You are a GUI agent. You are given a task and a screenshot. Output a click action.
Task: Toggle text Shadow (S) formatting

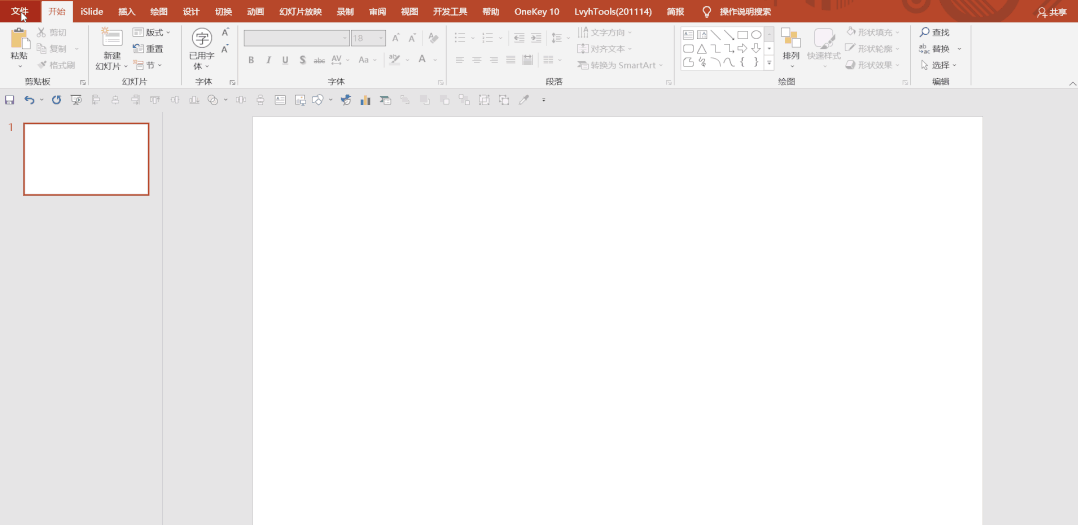click(x=302, y=60)
